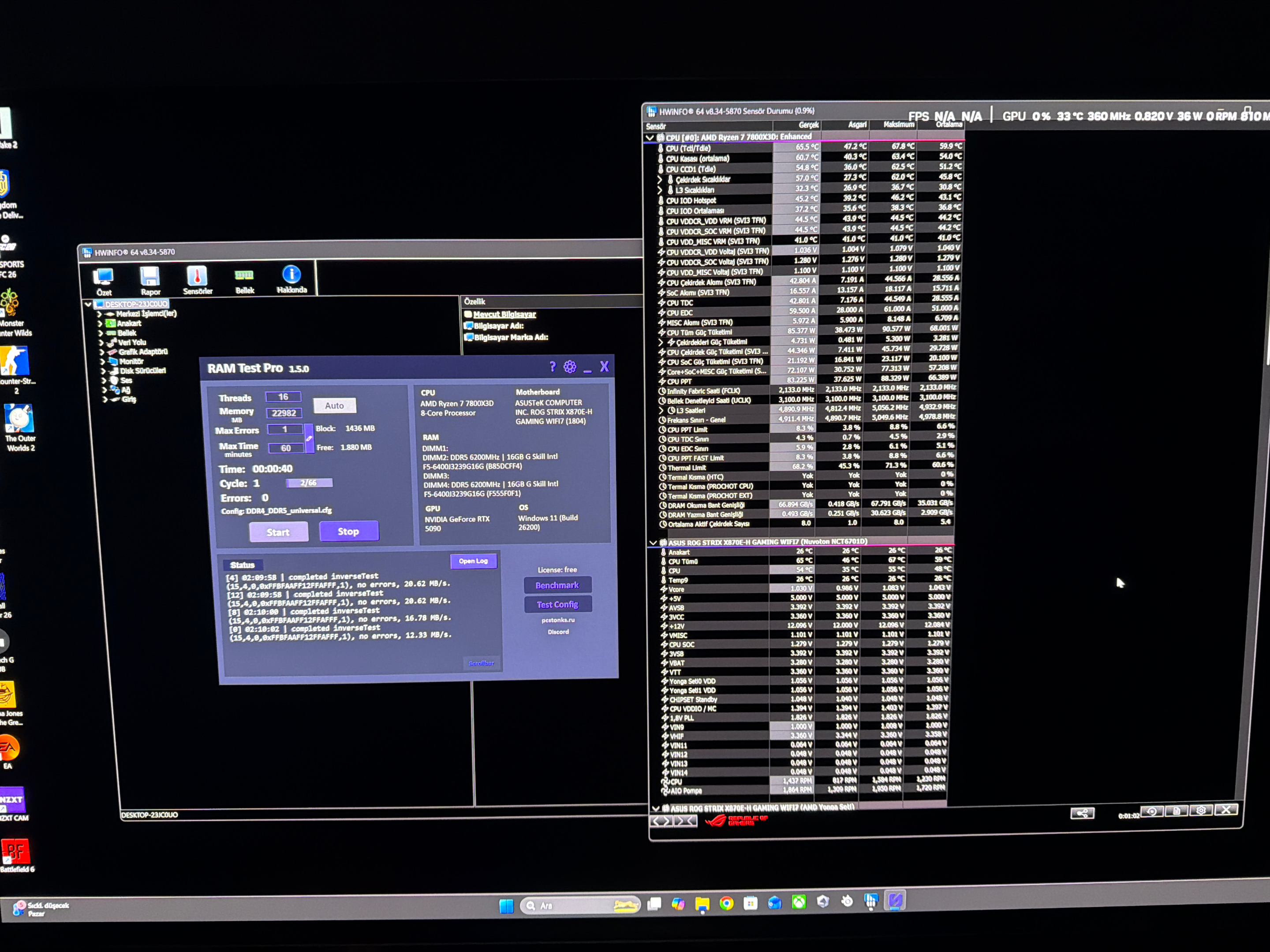Click the Ara search box on the taskbar
1270x952 pixels.
coord(580,905)
